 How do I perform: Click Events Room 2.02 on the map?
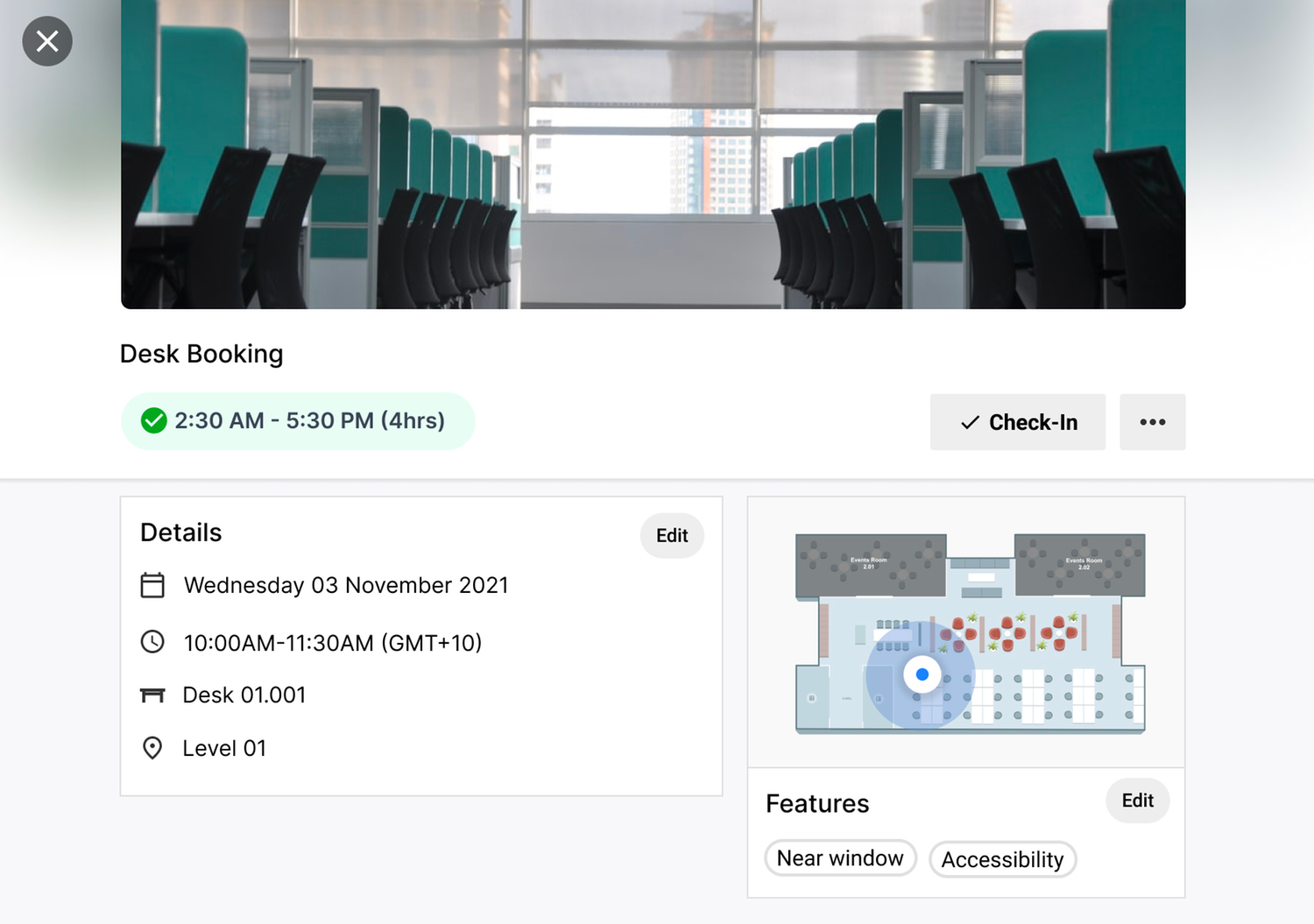pyautogui.click(x=1083, y=563)
